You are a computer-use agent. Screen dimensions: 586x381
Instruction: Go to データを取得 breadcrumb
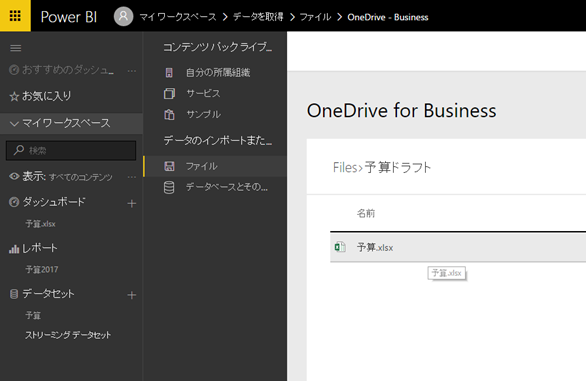click(x=258, y=17)
